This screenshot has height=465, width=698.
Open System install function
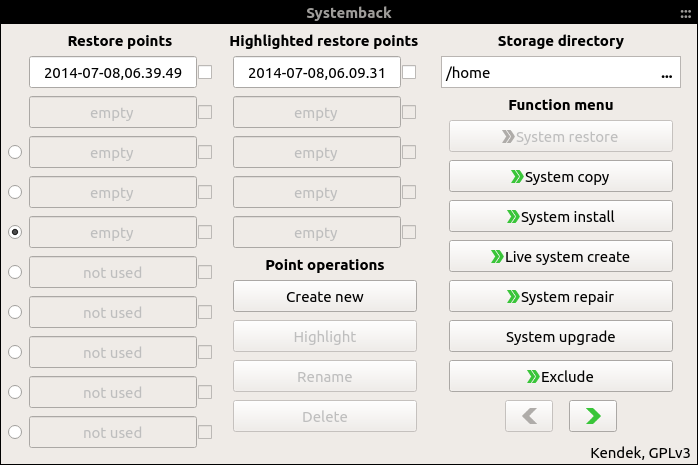coord(560,216)
